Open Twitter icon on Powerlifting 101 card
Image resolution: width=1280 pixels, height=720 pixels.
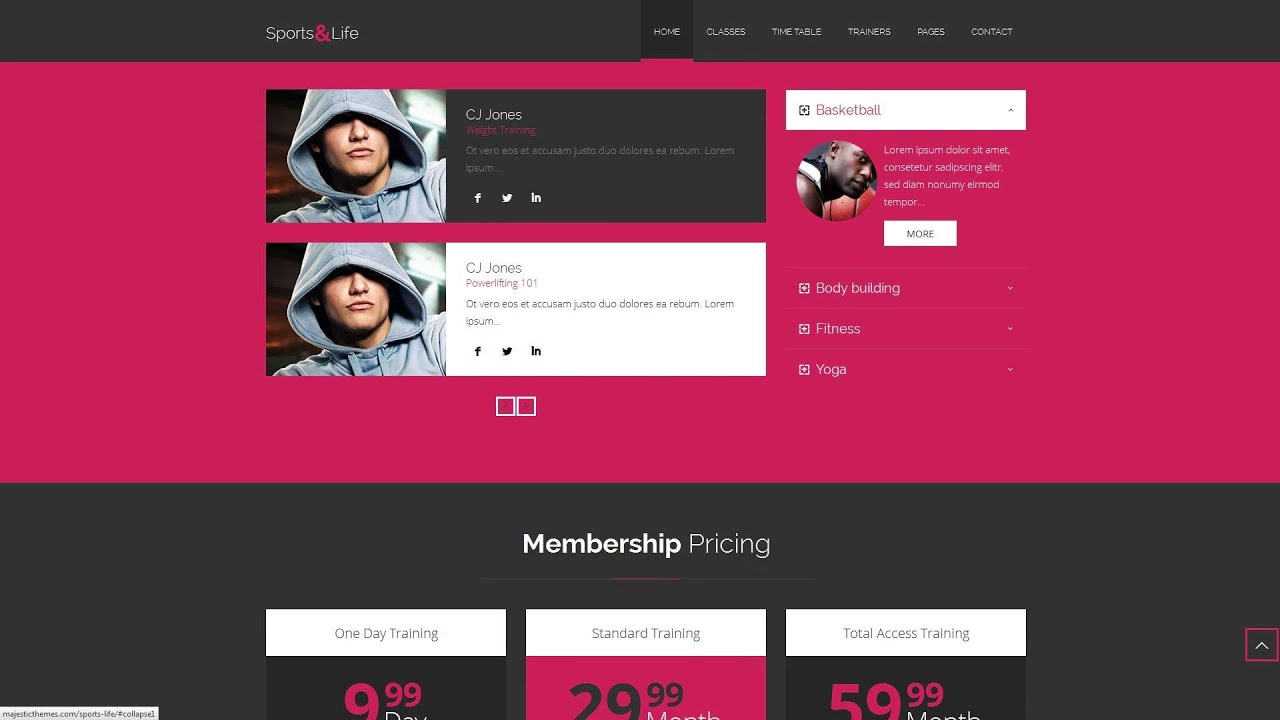point(507,351)
